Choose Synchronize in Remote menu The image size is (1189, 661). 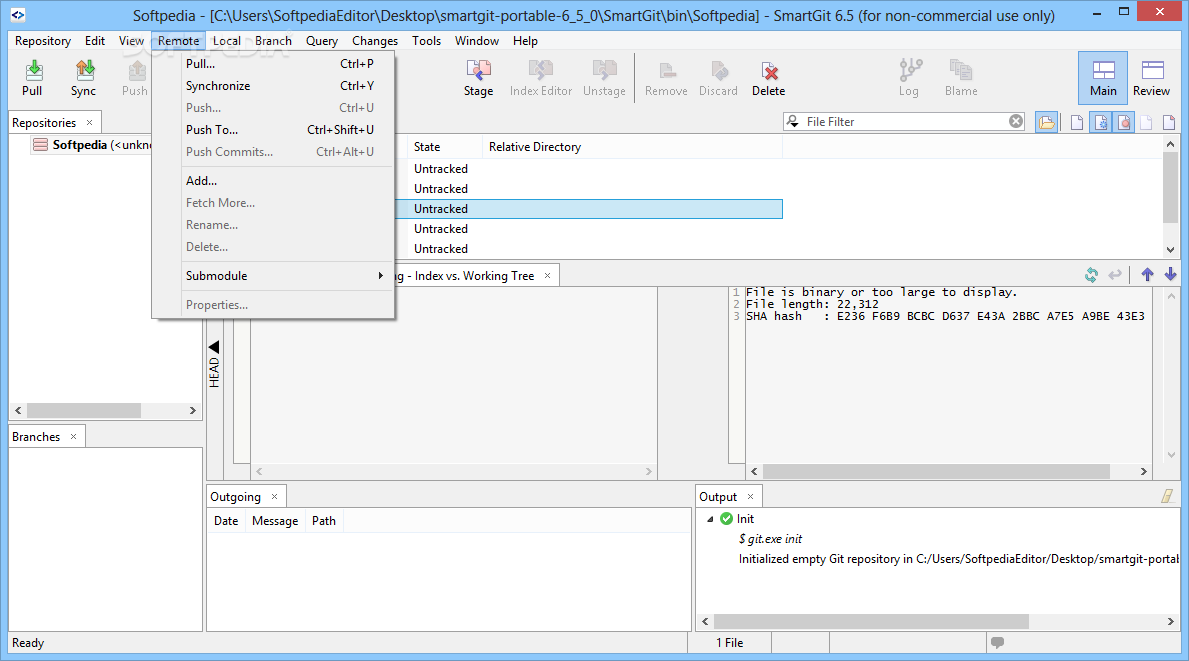coord(273,86)
